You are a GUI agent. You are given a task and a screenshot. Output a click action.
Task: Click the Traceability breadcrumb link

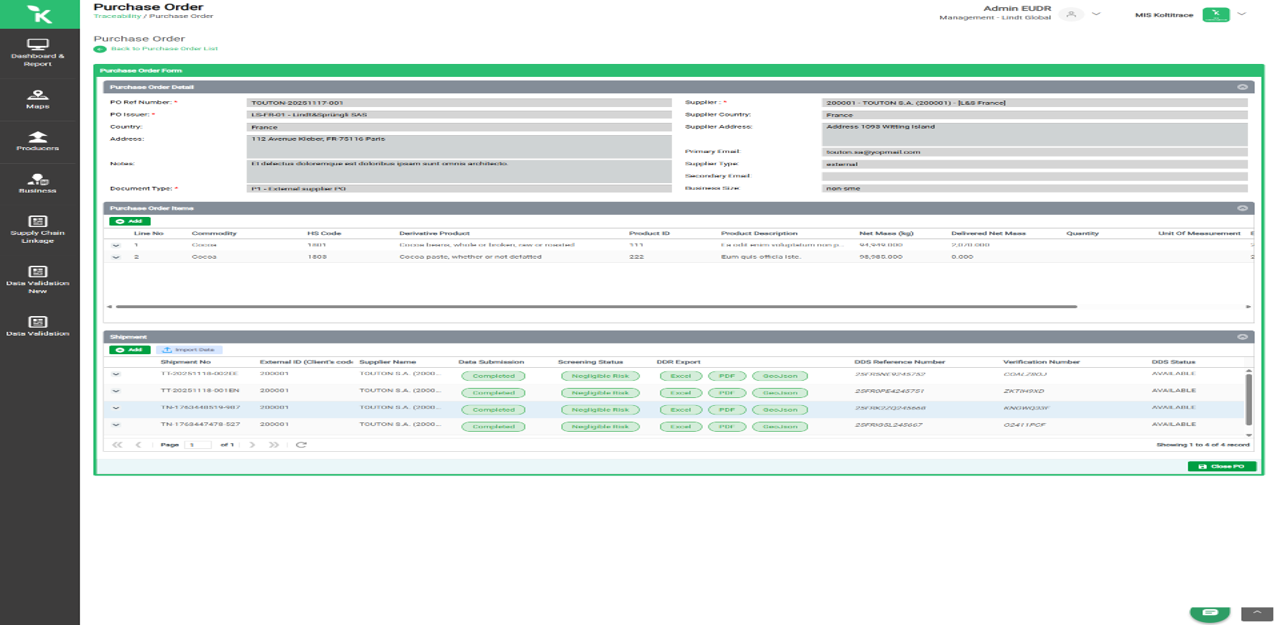(117, 17)
